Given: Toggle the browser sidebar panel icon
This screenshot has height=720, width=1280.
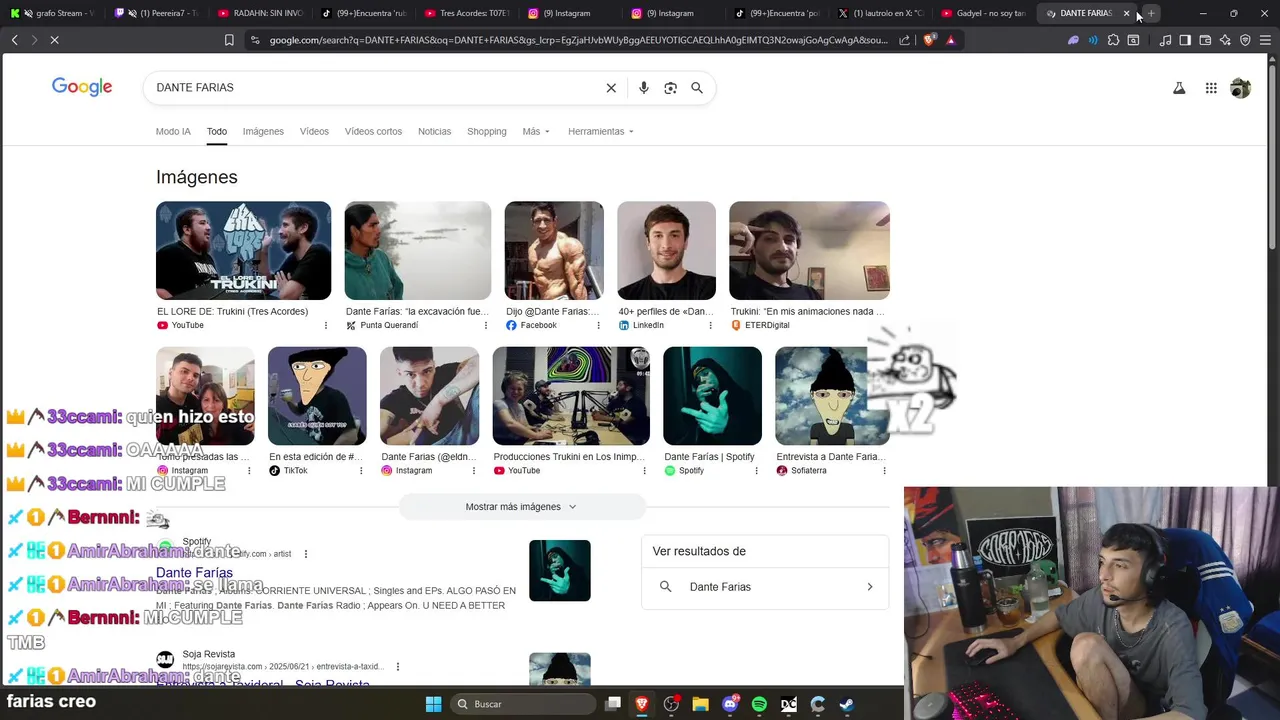Looking at the screenshot, I should 1185,40.
